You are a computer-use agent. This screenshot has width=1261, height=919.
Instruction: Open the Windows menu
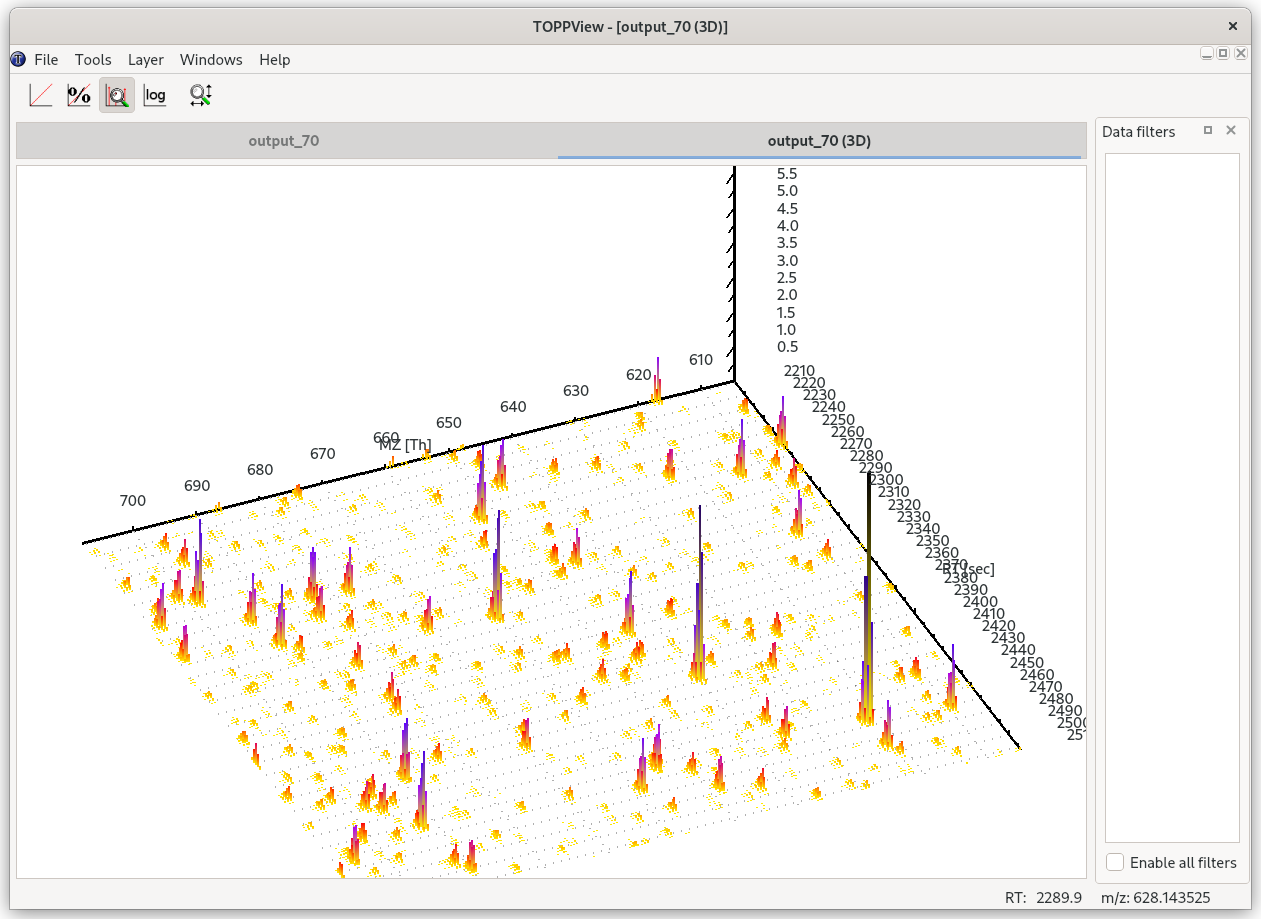click(211, 60)
